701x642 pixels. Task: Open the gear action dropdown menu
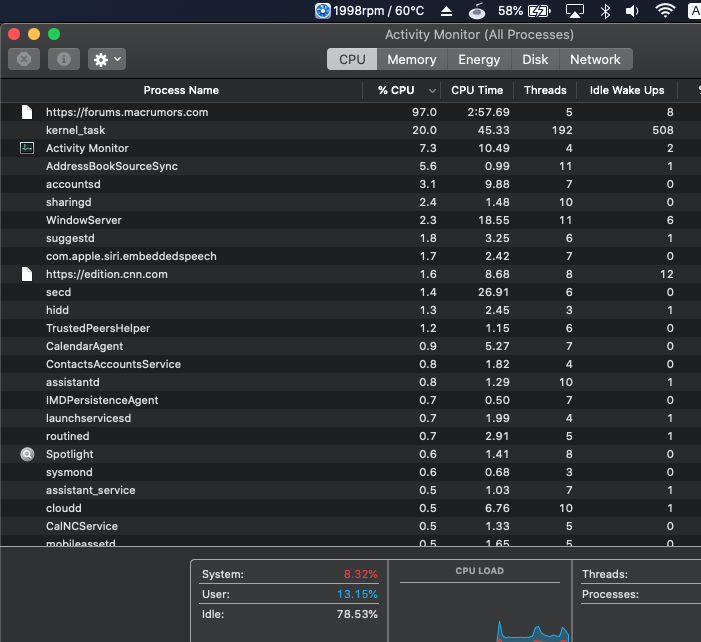(107, 59)
